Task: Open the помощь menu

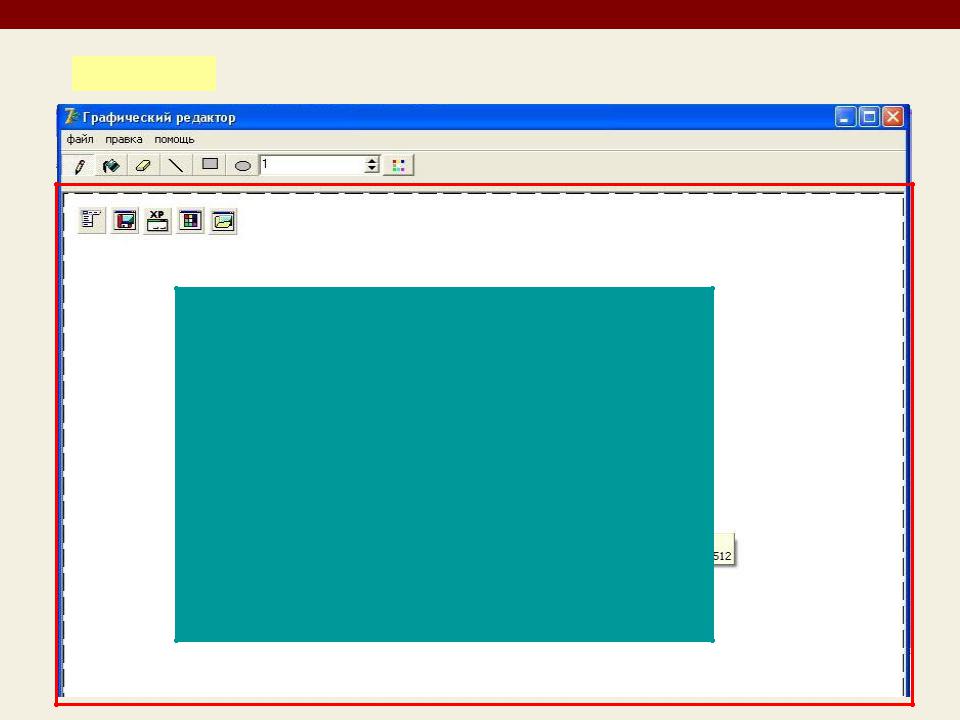Action: 174,139
